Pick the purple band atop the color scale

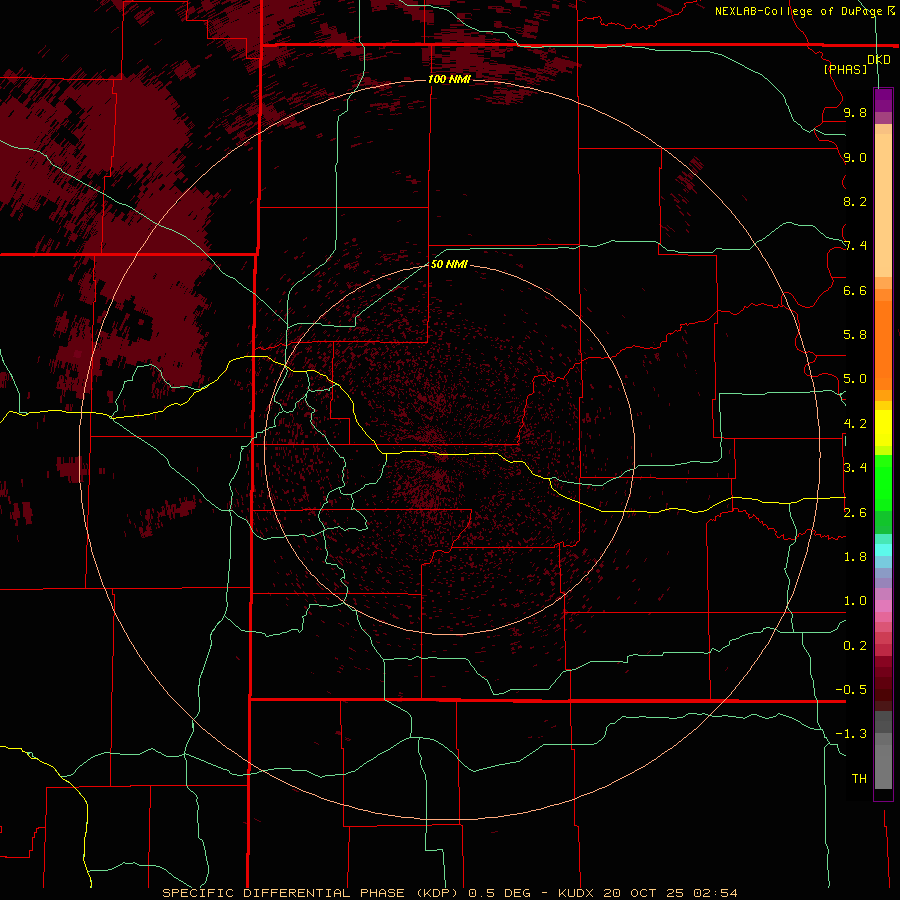[x=883, y=101]
